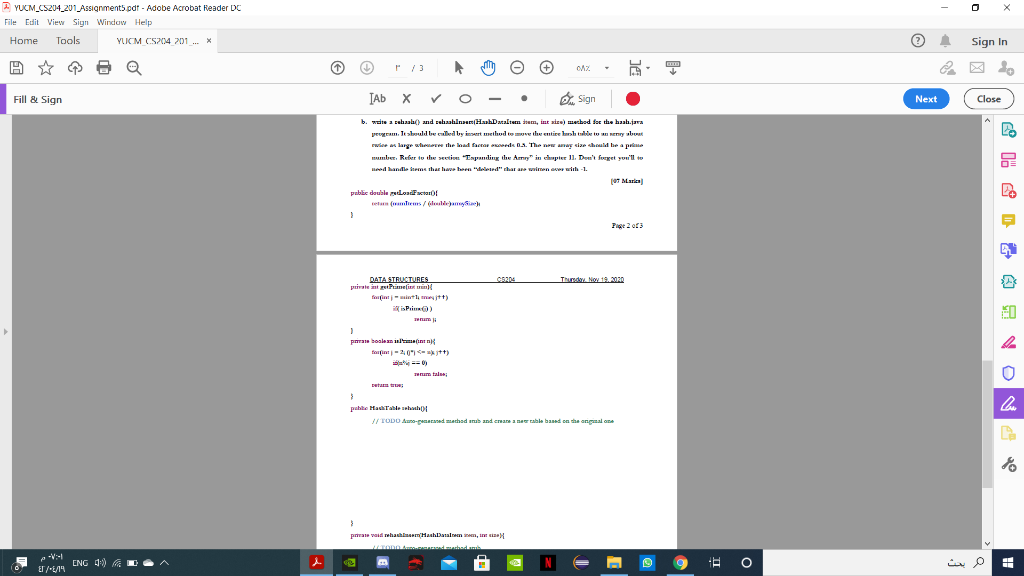Screen dimensions: 1024x576
Task: Insert a circle annotation from Fill & Sign
Action: 466,98
